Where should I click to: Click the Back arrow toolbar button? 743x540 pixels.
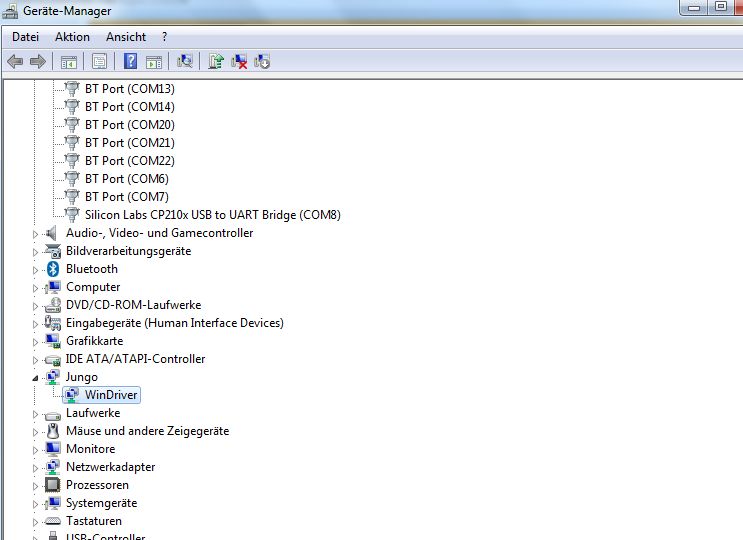(x=16, y=62)
